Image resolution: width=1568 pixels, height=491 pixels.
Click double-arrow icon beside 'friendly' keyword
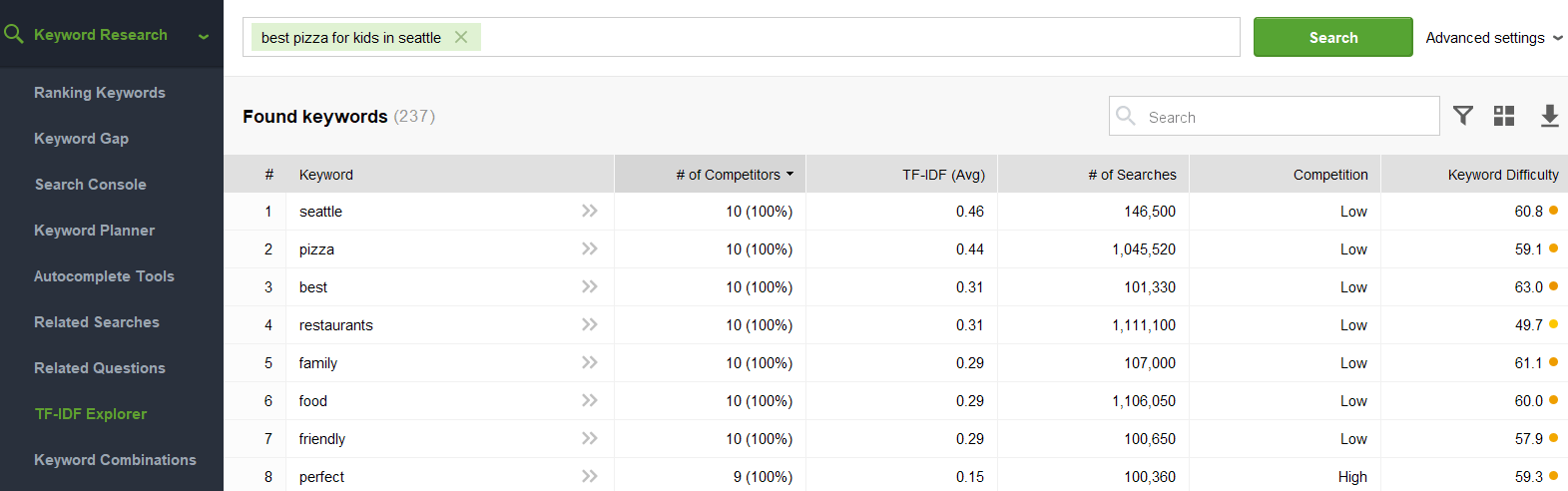click(x=590, y=438)
